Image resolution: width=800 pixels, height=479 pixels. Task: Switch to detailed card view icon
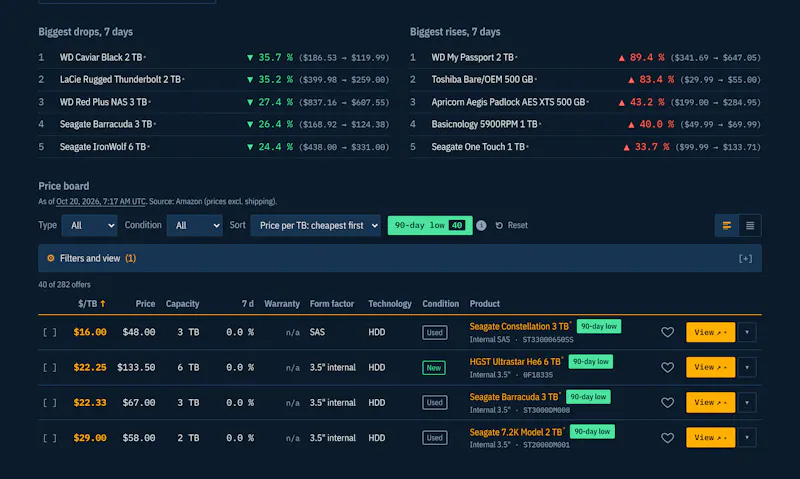point(727,225)
